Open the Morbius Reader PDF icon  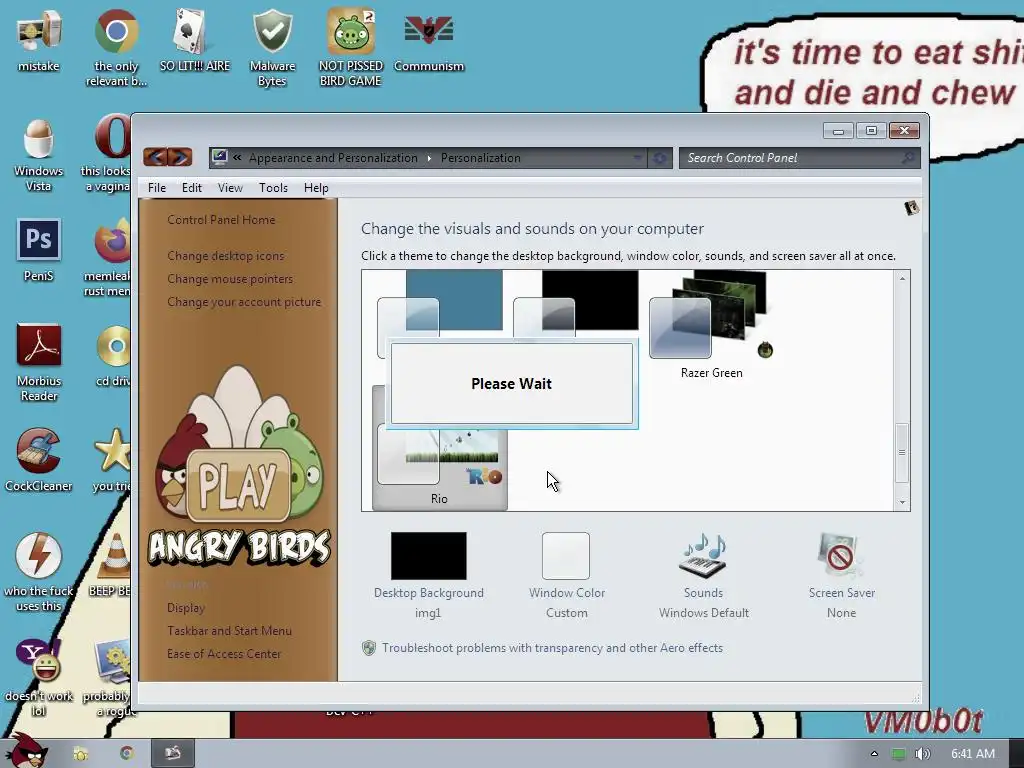point(39,362)
